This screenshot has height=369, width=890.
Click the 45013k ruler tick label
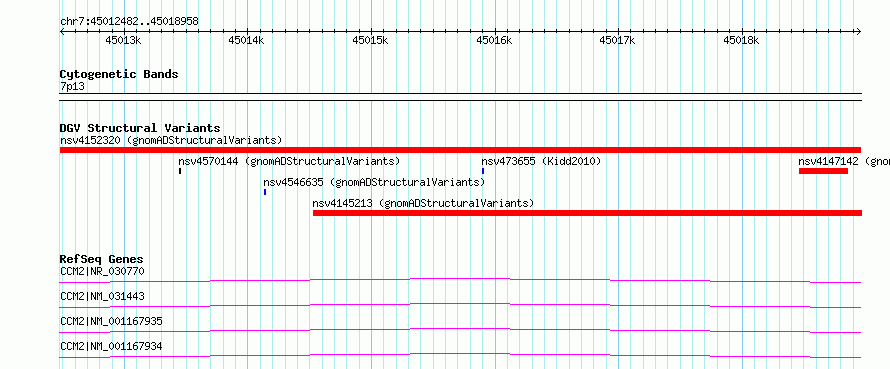pyautogui.click(x=123, y=40)
